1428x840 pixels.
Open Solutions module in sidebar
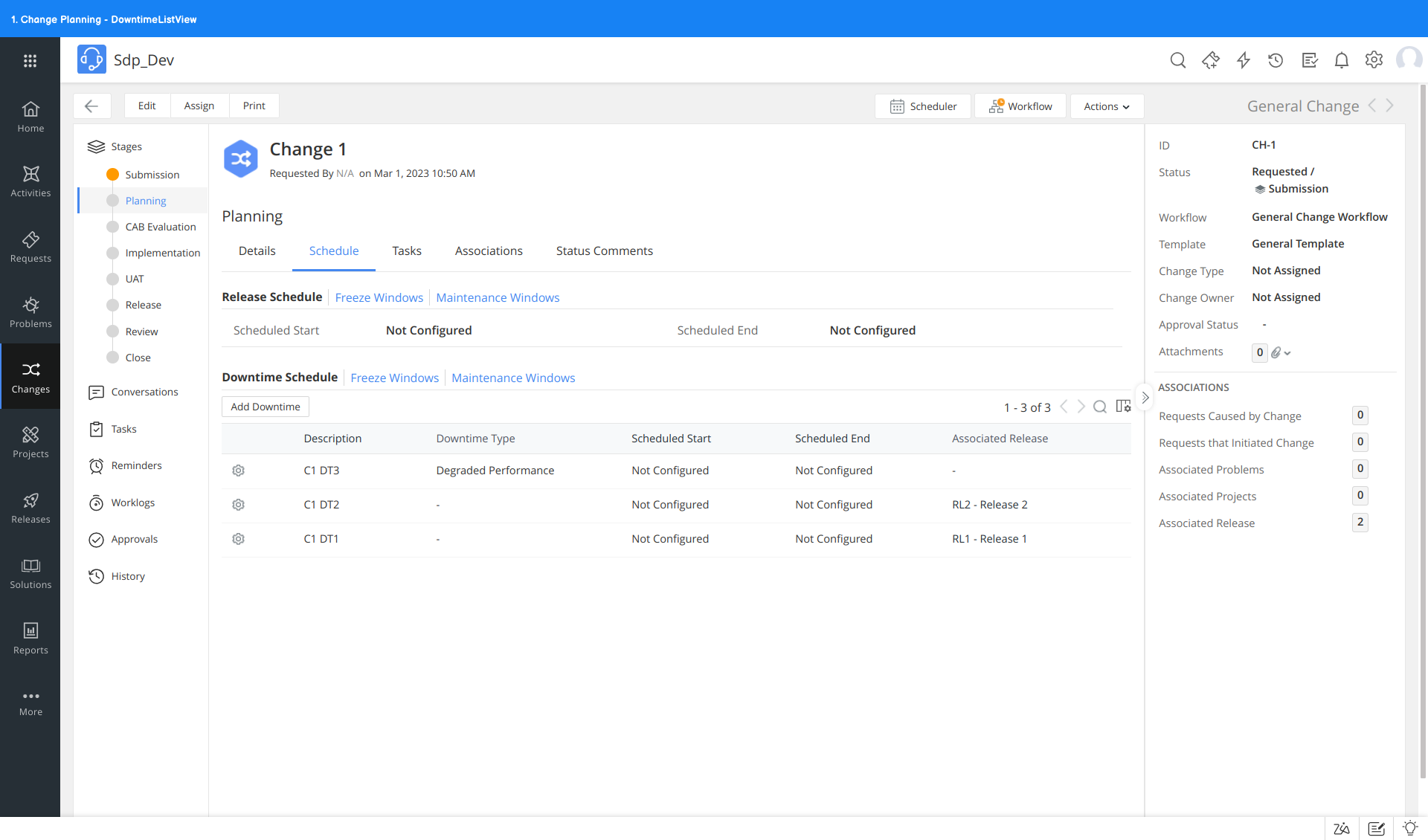click(x=30, y=574)
